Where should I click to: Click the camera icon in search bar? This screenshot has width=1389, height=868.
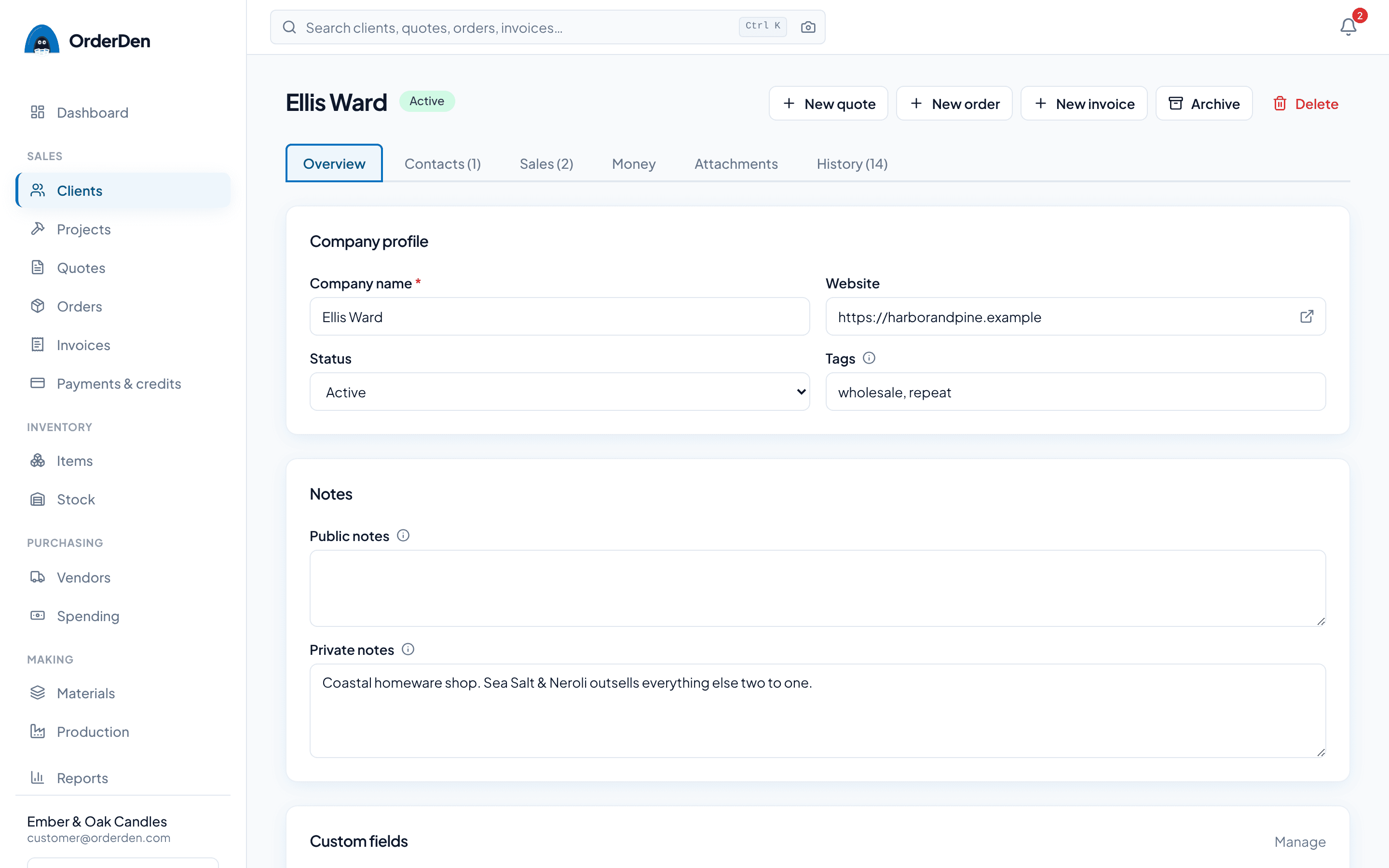808,27
